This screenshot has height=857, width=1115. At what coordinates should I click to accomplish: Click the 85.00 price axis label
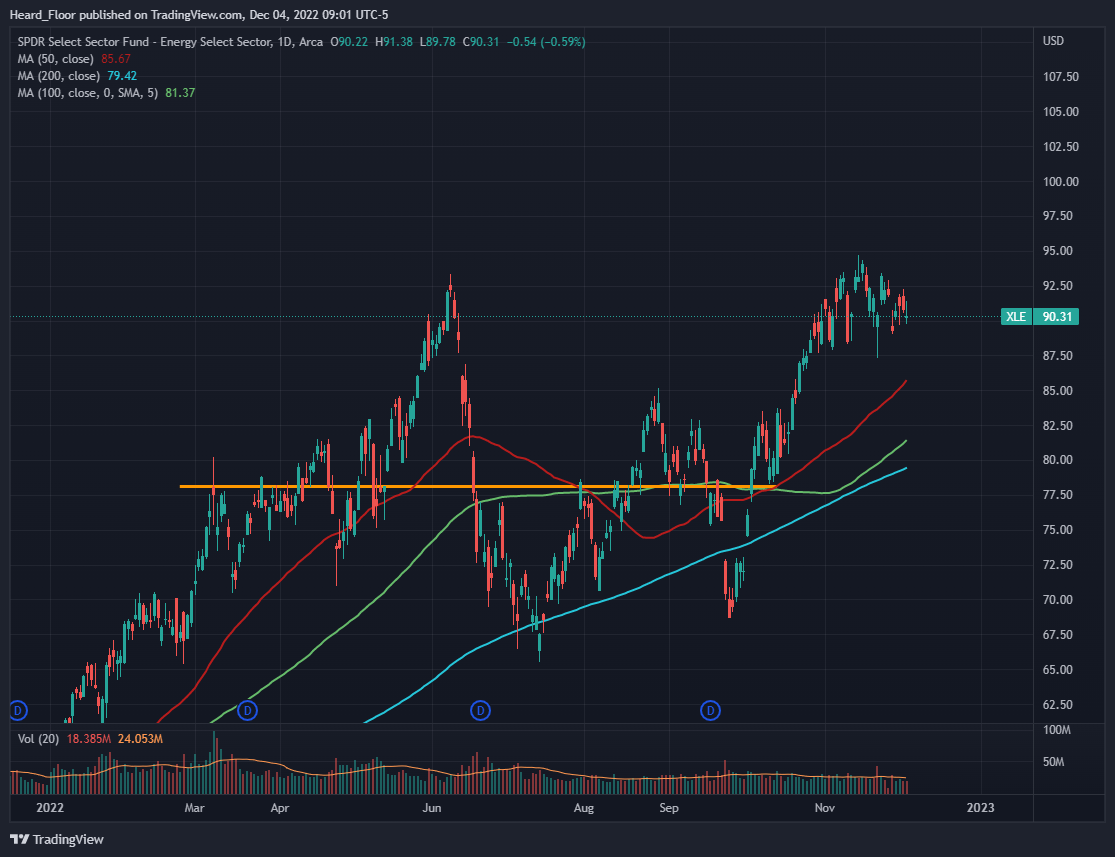click(1057, 390)
